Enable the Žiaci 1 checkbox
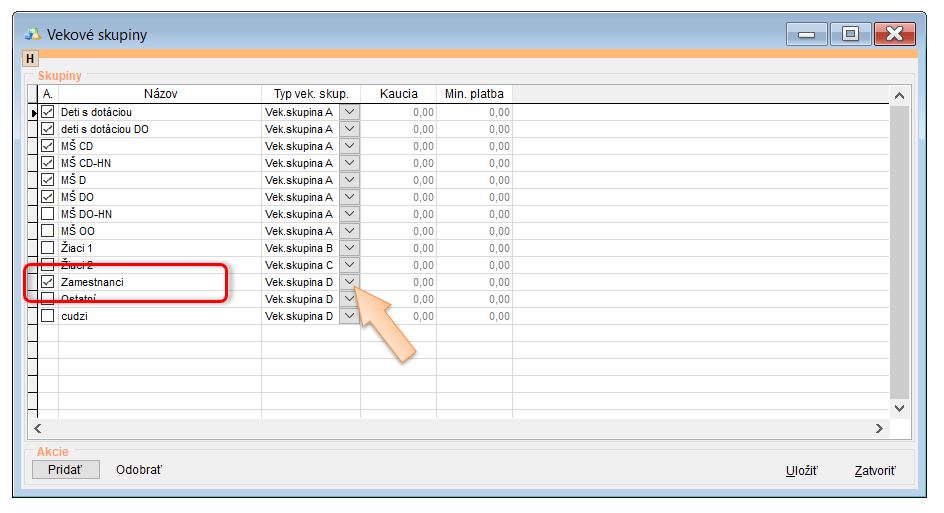 tap(47, 248)
